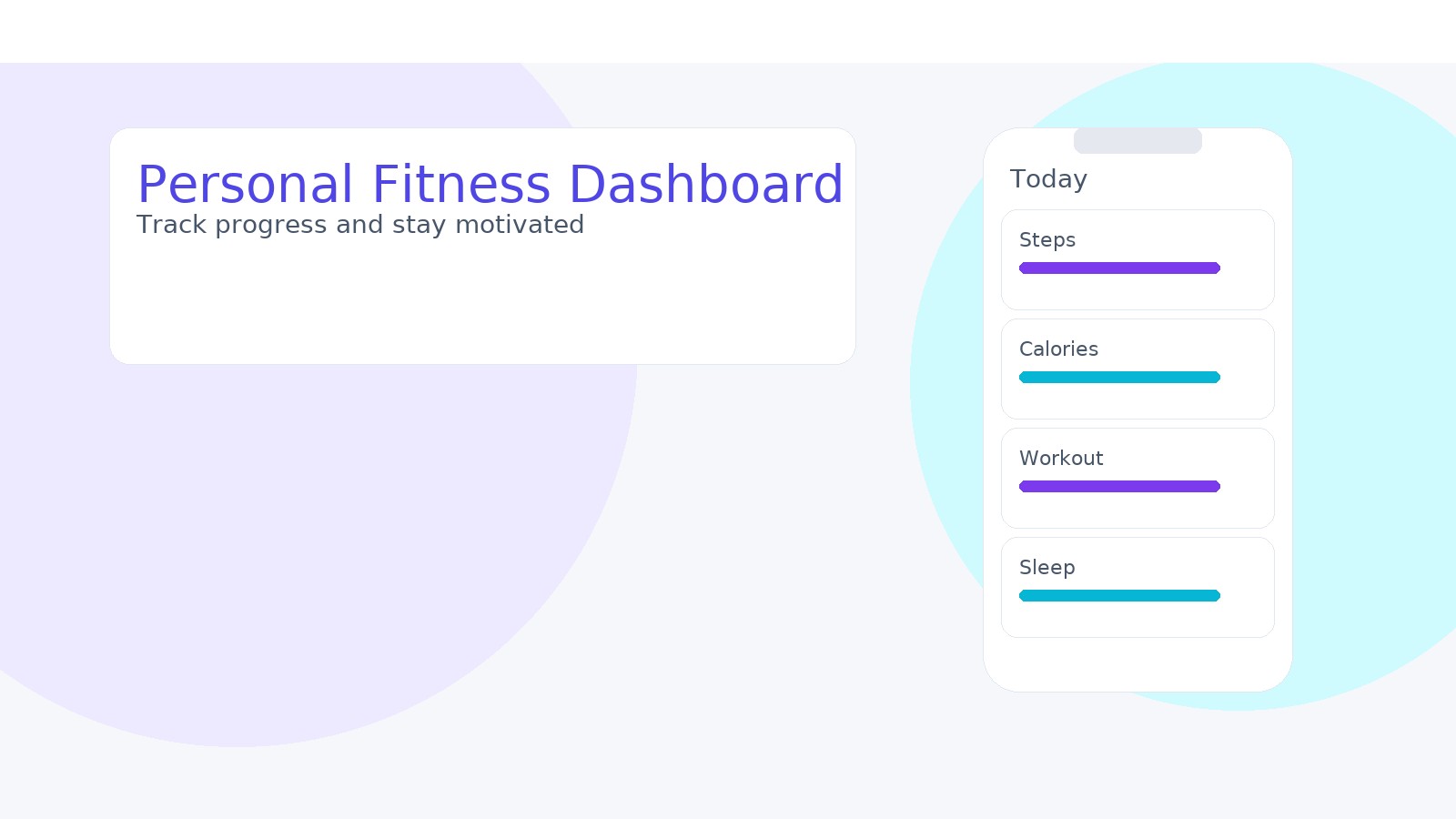
Task: Open the Calories card
Action: pos(1137,369)
